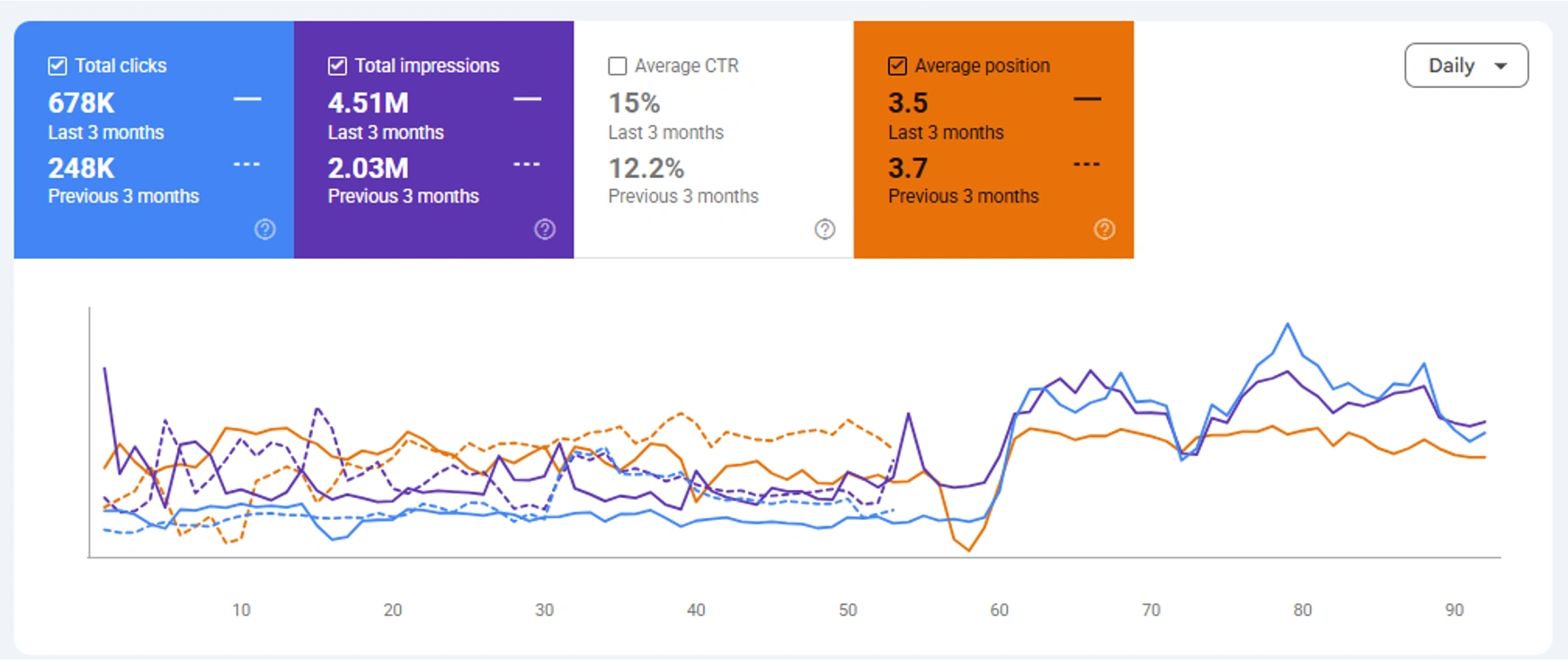Open the Daily interval dropdown
1568x660 pixels.
1466,66
